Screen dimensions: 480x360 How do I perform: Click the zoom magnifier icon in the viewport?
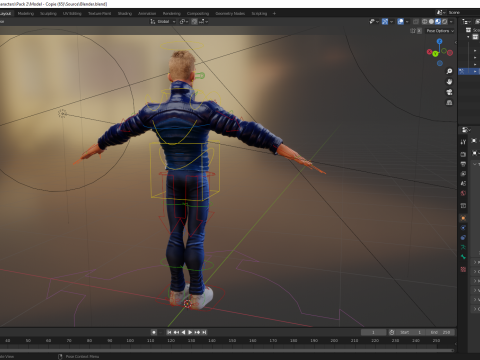(449, 71)
